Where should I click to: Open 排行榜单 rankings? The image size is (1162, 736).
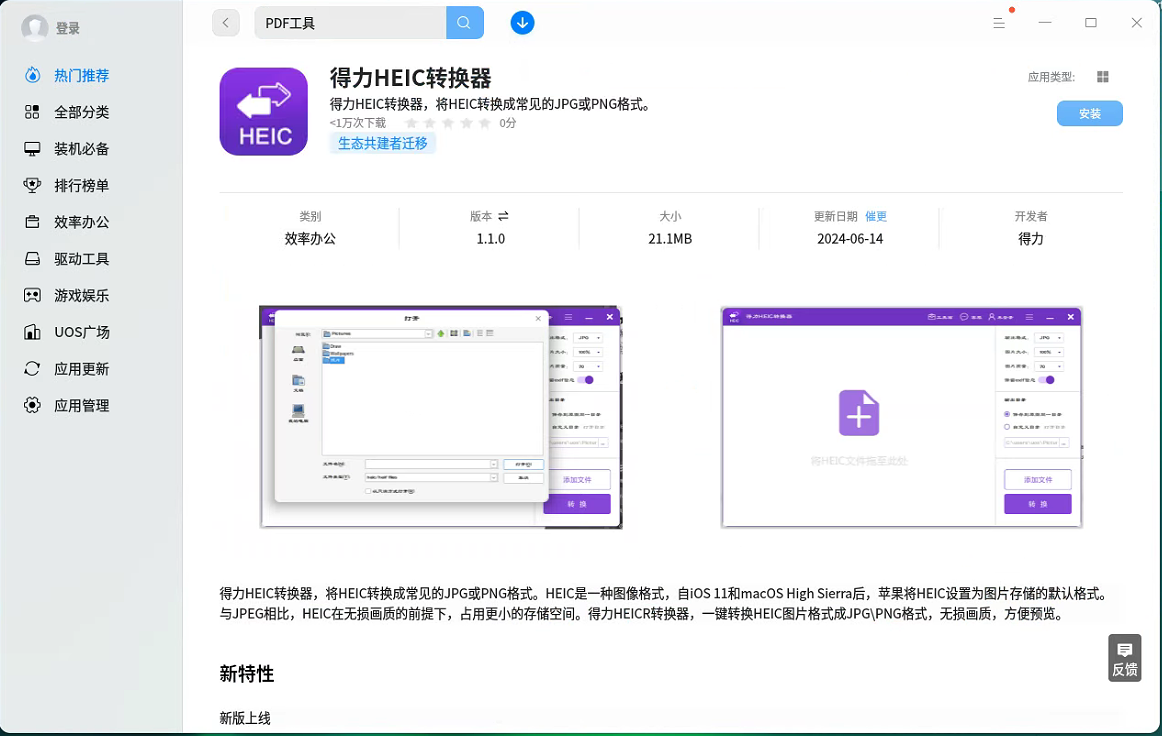pyautogui.click(x=82, y=185)
